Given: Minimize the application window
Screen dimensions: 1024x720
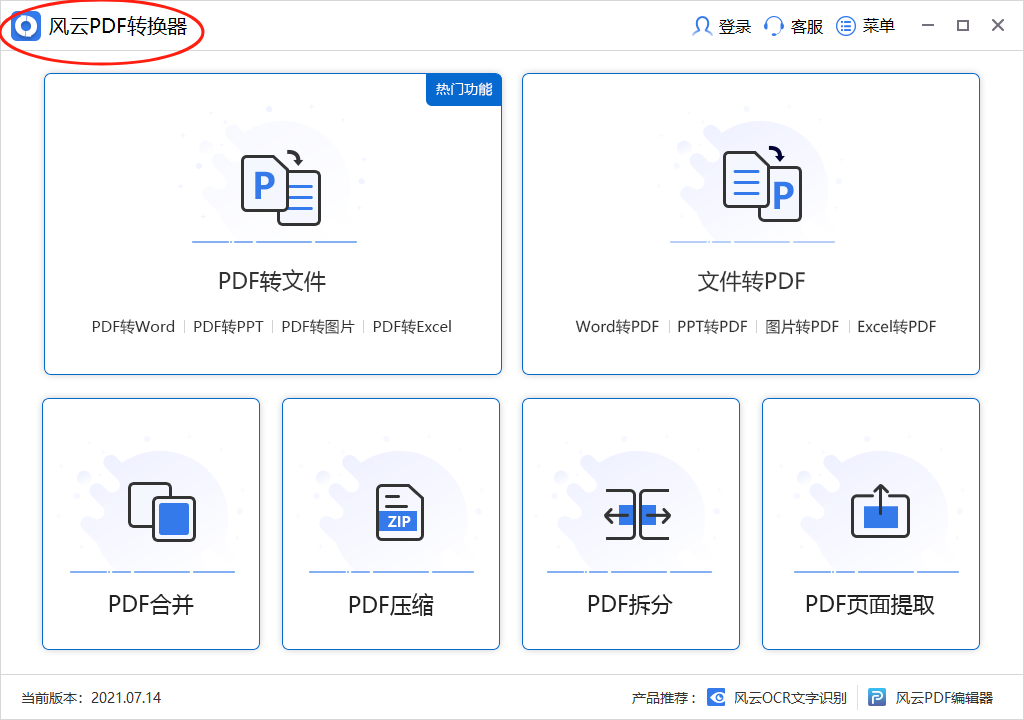Looking at the screenshot, I should pos(928,25).
